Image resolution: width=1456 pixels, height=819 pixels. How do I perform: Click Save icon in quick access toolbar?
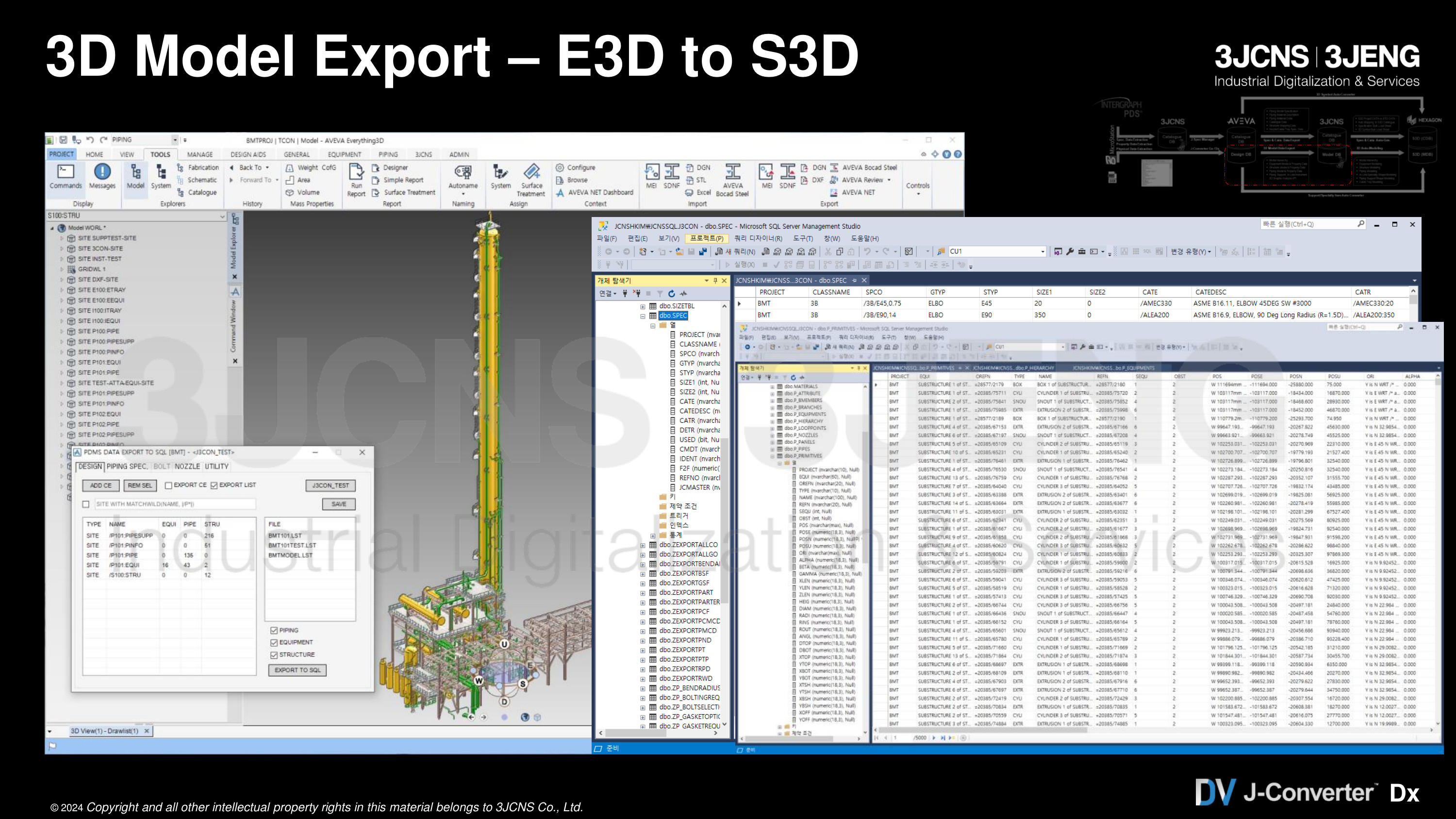pos(63,140)
